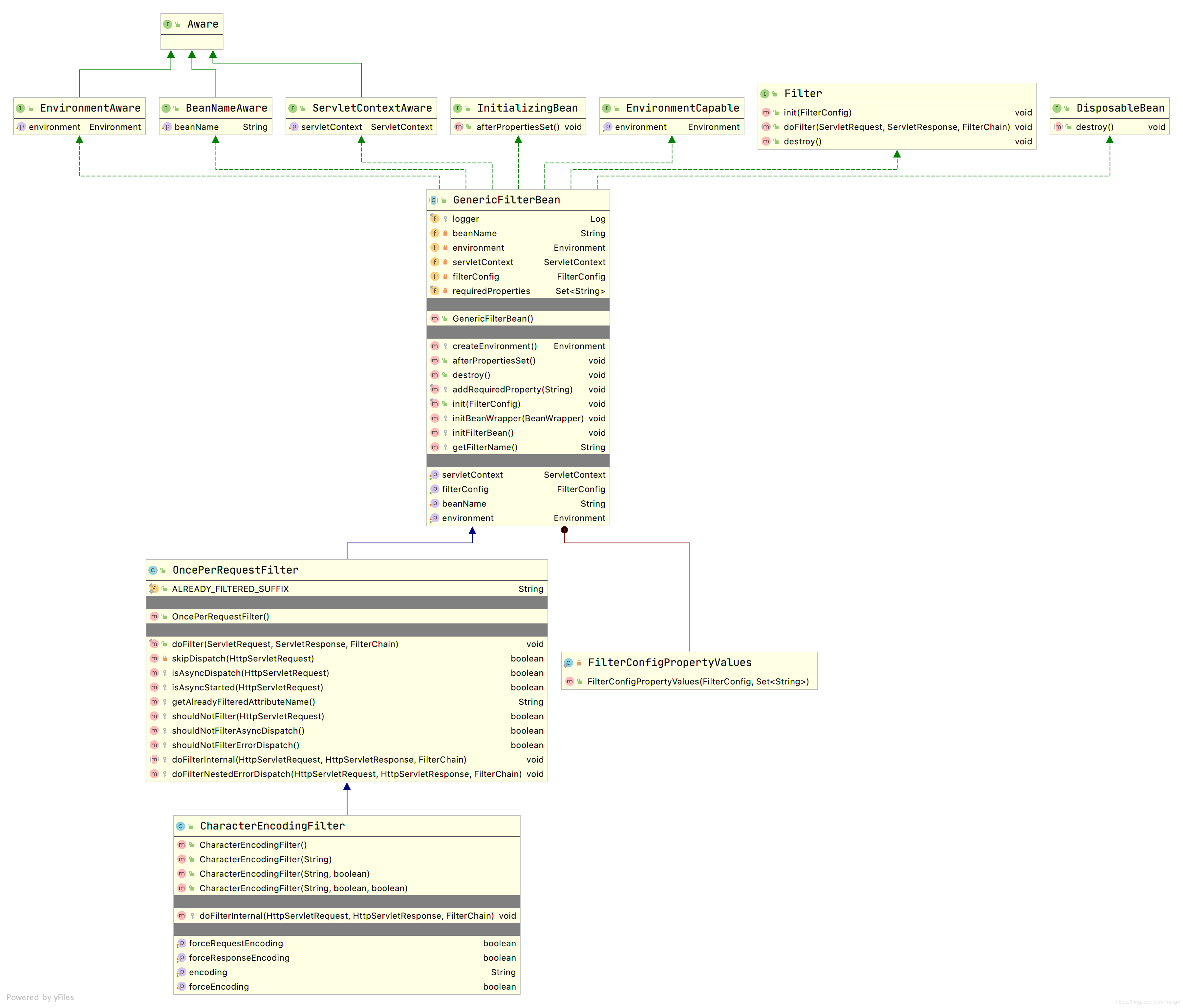Click forceEncoding property row

pos(347,986)
